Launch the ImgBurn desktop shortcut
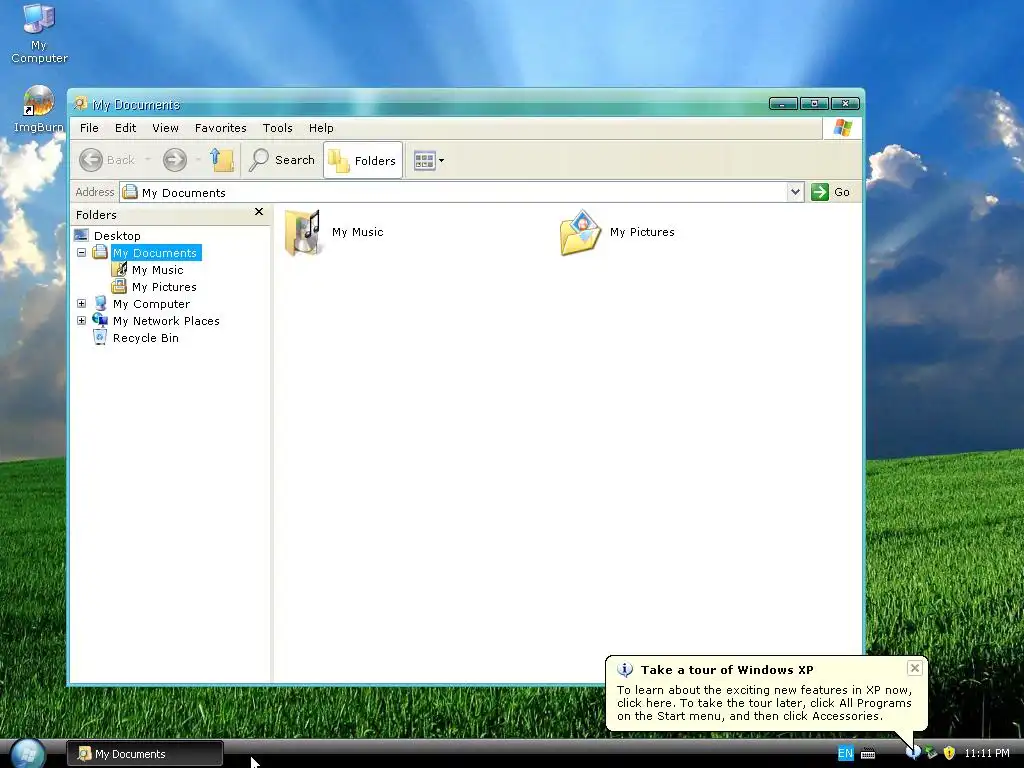 point(39,109)
